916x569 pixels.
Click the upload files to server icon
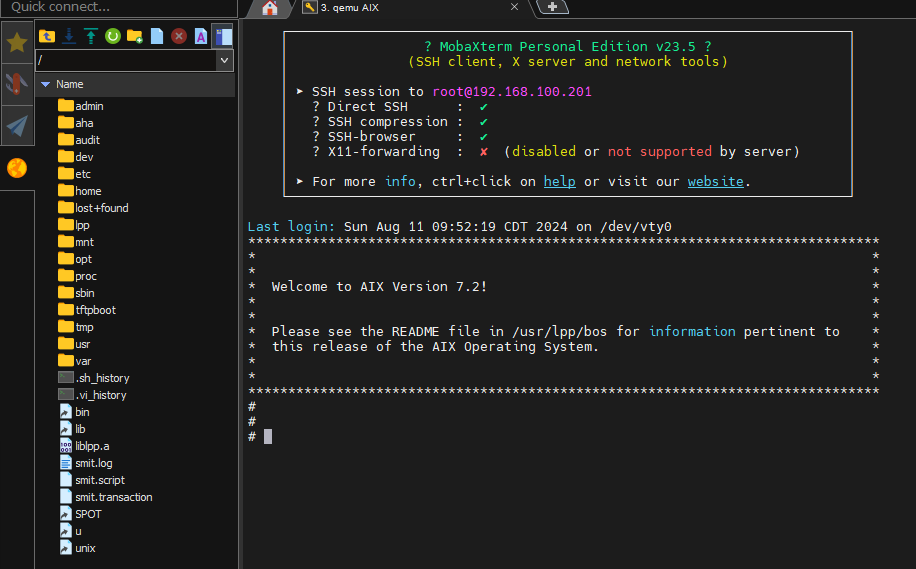point(91,36)
